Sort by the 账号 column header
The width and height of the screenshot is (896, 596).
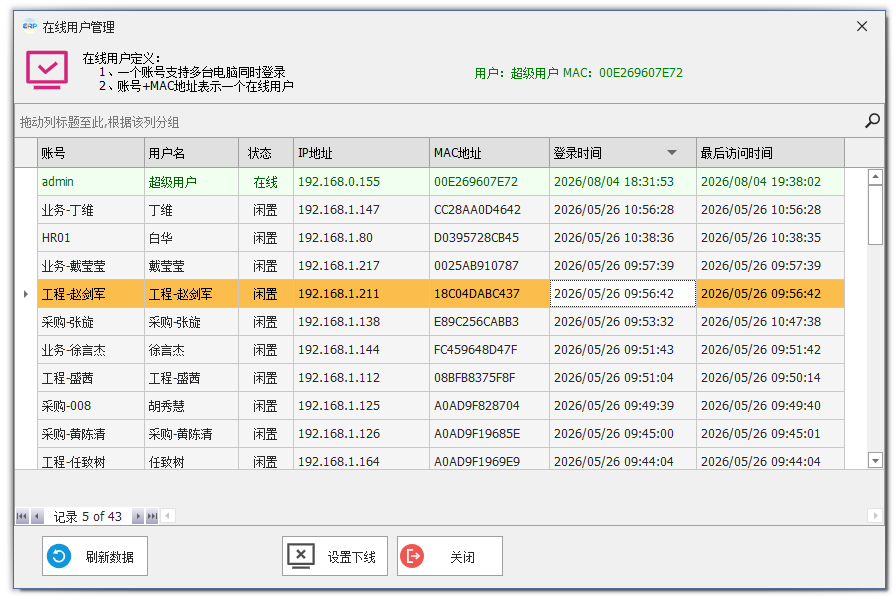click(91, 153)
